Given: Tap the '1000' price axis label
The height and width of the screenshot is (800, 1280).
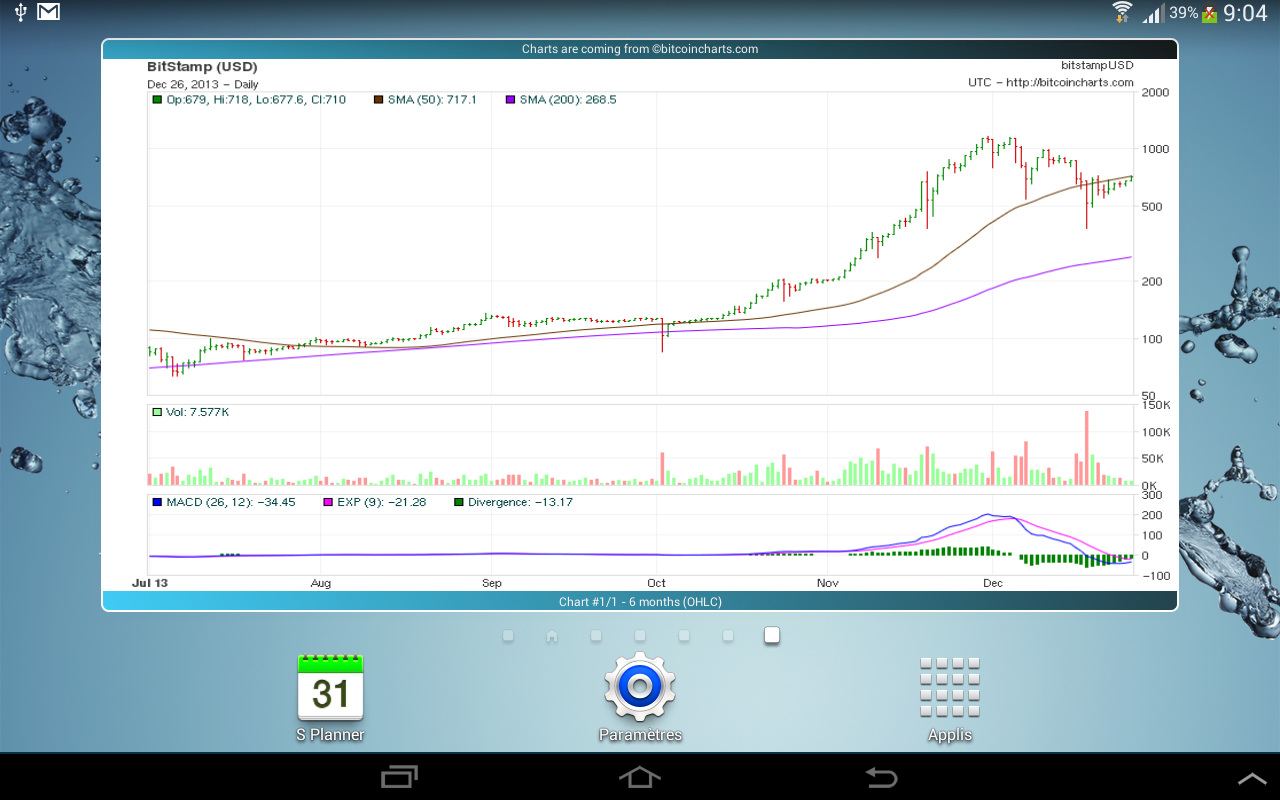Looking at the screenshot, I should [1155, 149].
